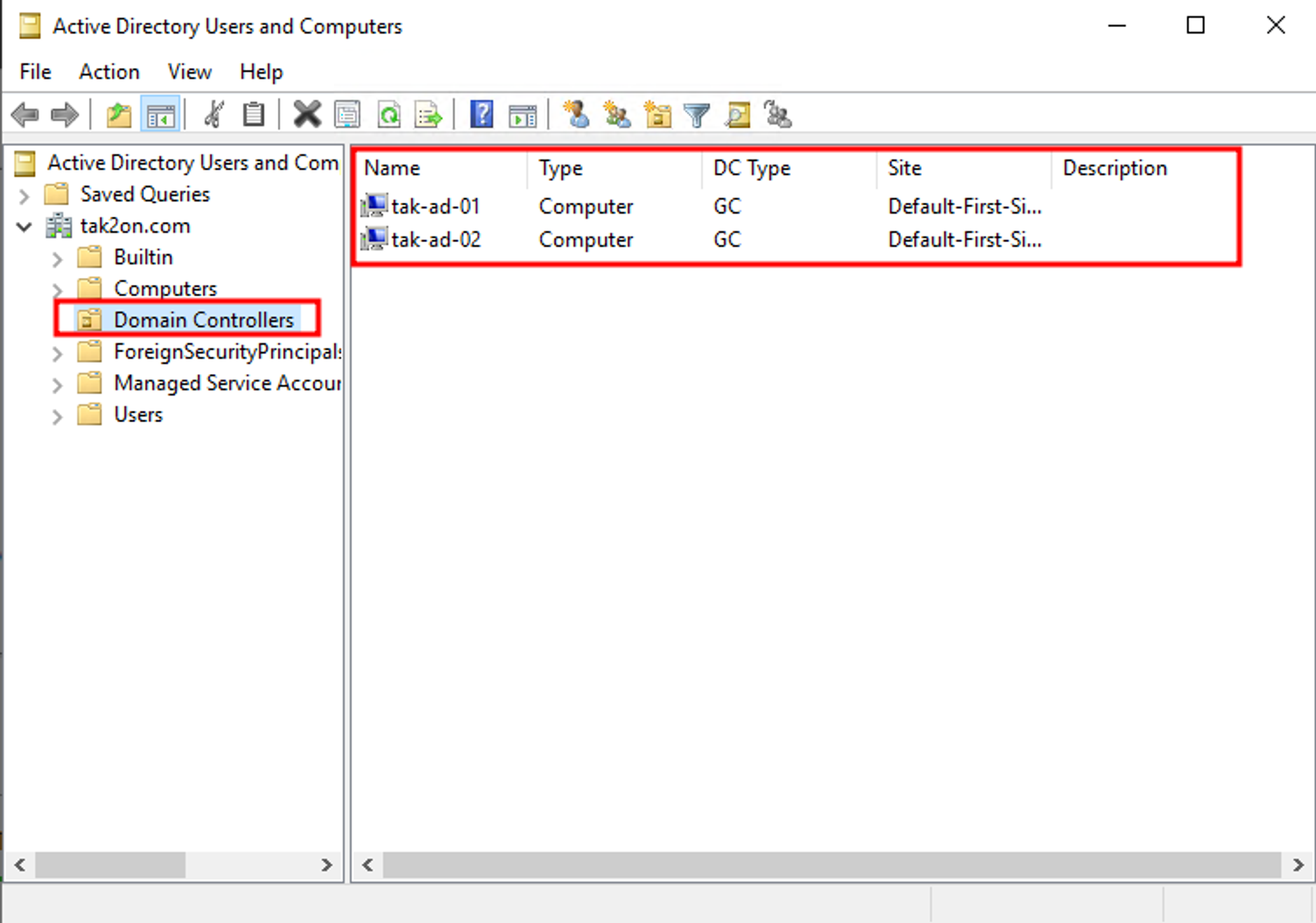Click the Refresh toolbar icon
Image resolution: width=1316 pixels, height=923 pixels.
pos(389,115)
